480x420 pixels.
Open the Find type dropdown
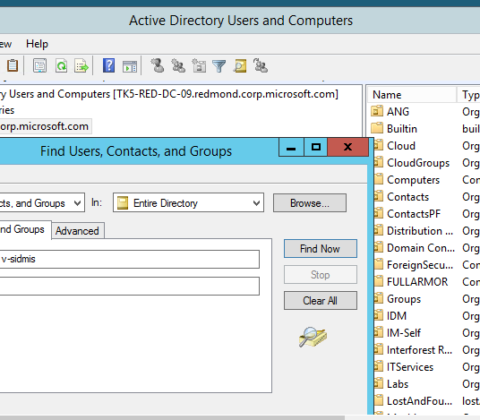click(41, 203)
